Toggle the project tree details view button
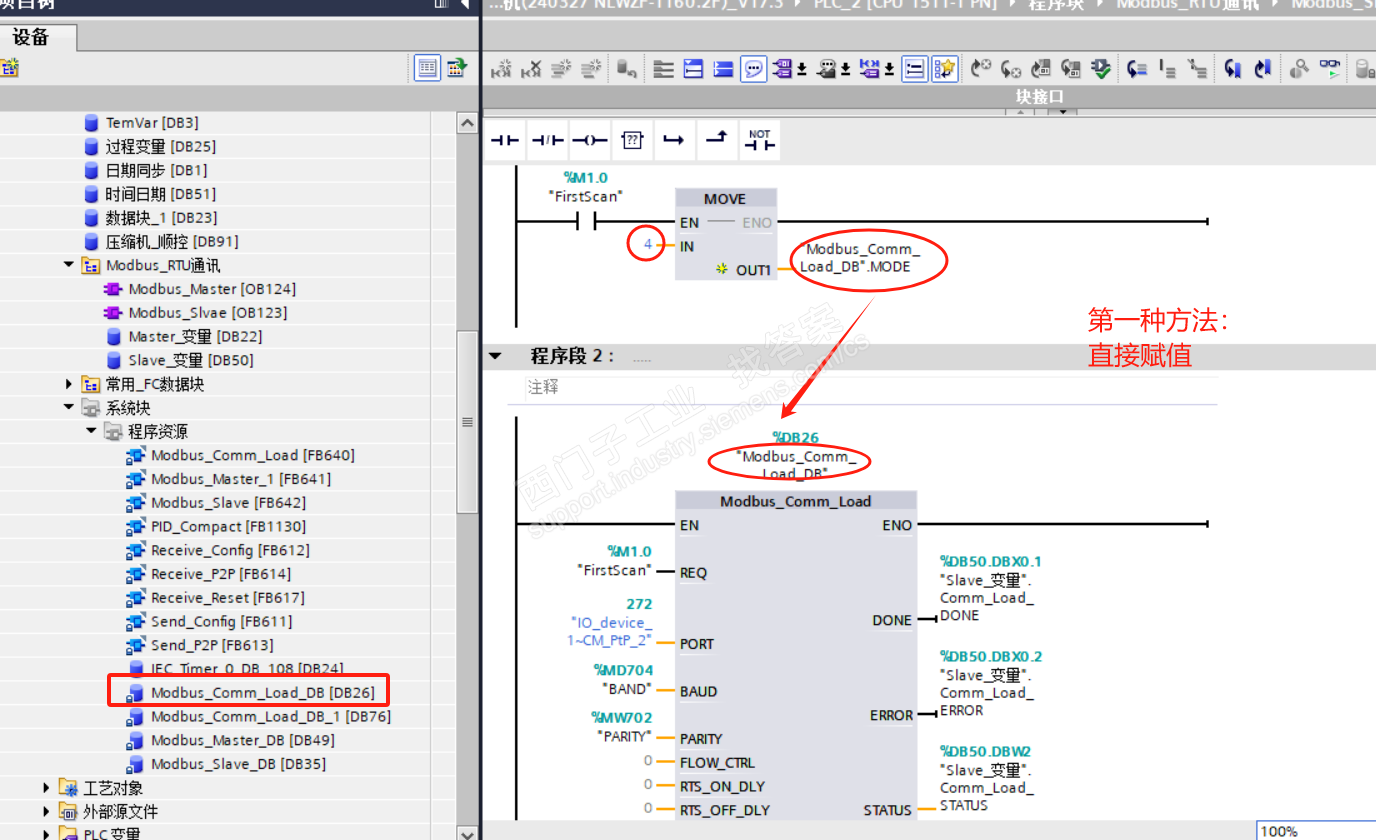This screenshot has width=1376, height=840. point(428,68)
